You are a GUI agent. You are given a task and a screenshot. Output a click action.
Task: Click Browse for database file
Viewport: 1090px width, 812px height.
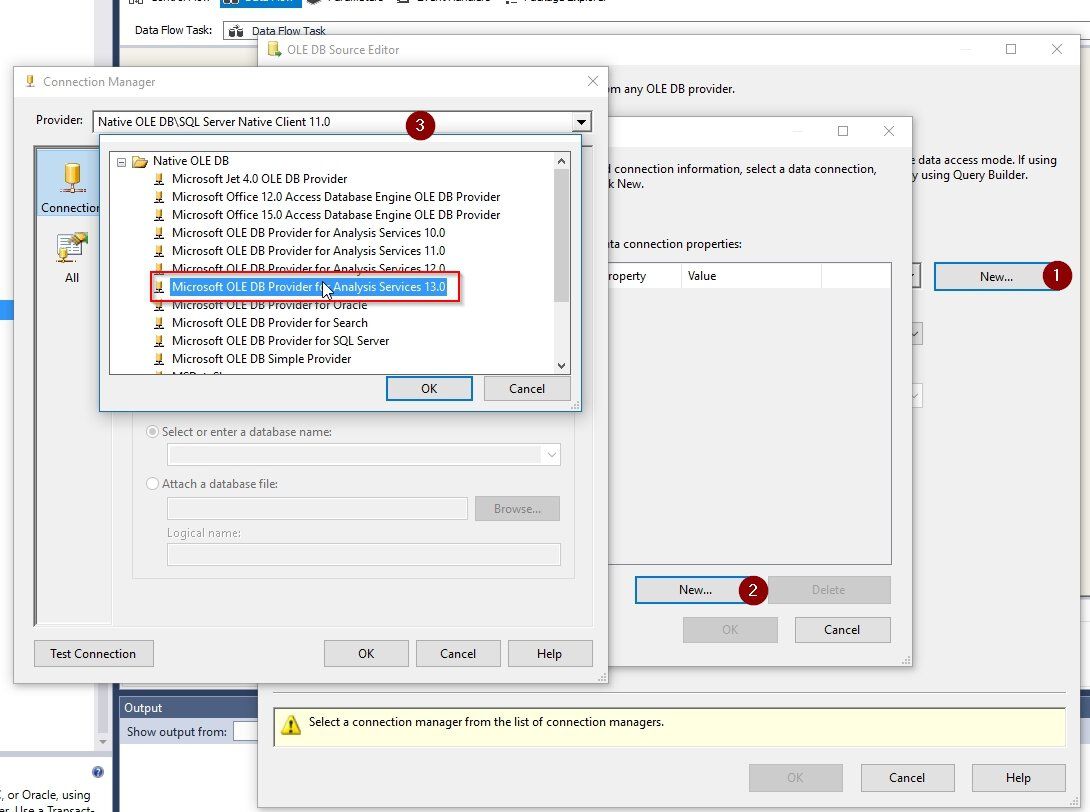(x=517, y=509)
